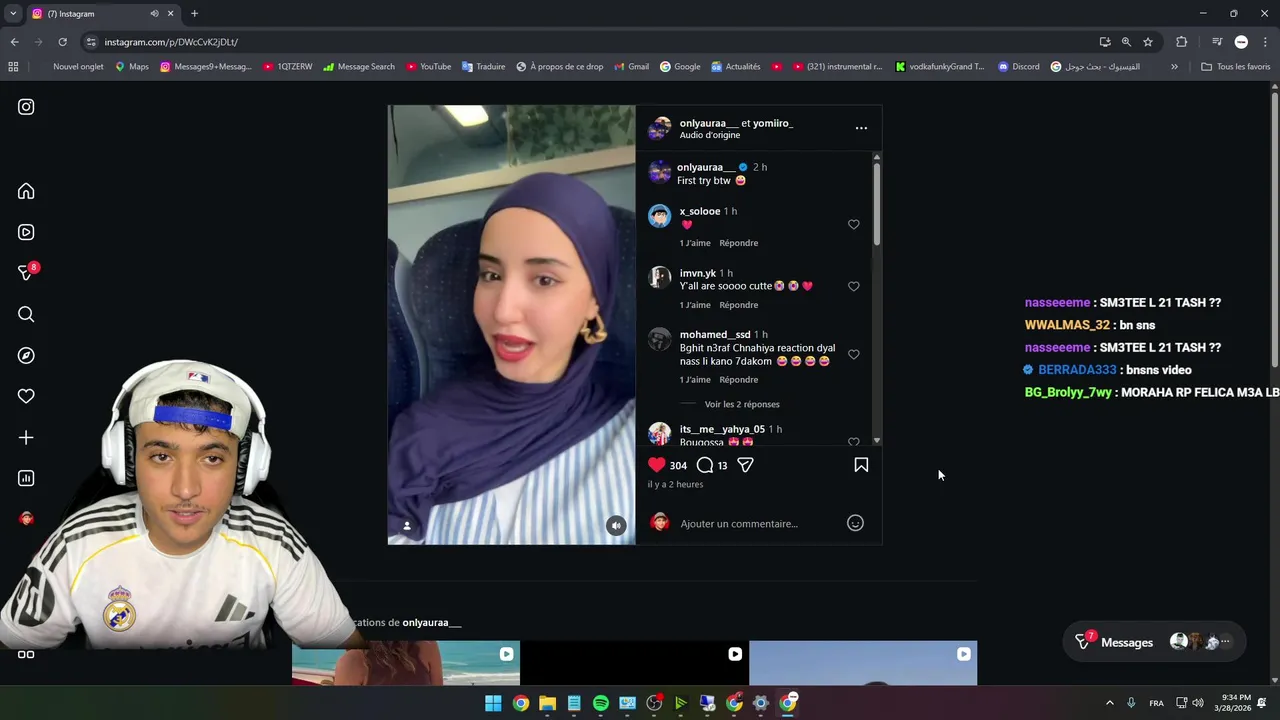Like x_solooe's comment
1280x720 pixels.
tap(853, 225)
